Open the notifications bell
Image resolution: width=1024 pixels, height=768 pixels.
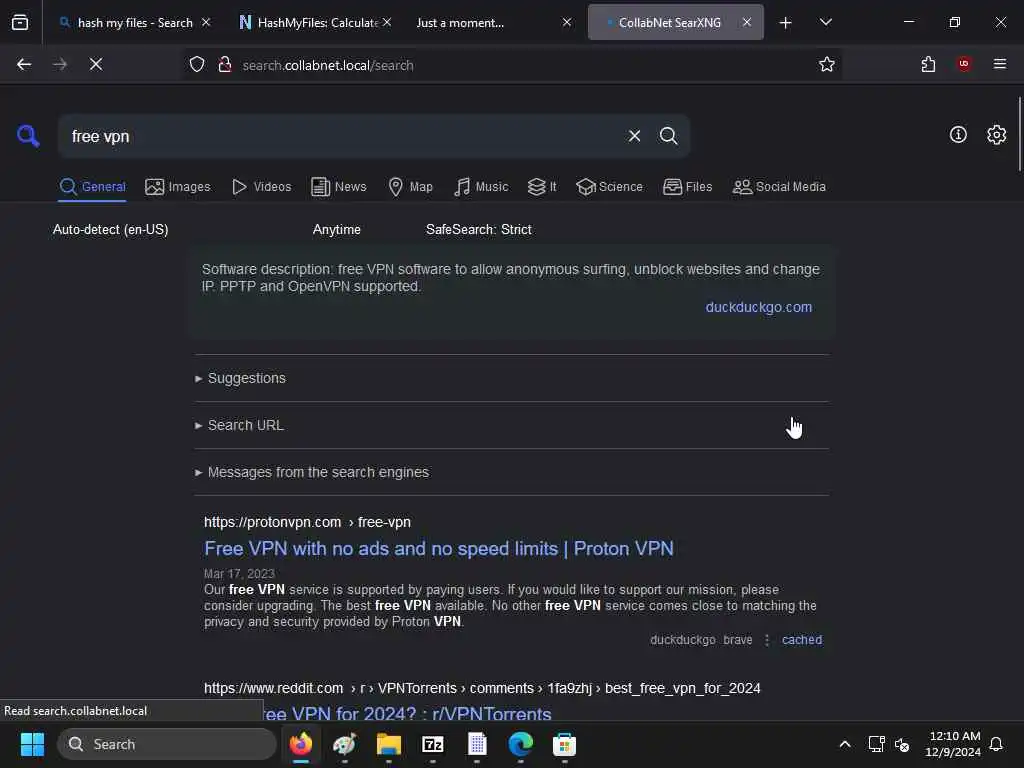pos(996,744)
